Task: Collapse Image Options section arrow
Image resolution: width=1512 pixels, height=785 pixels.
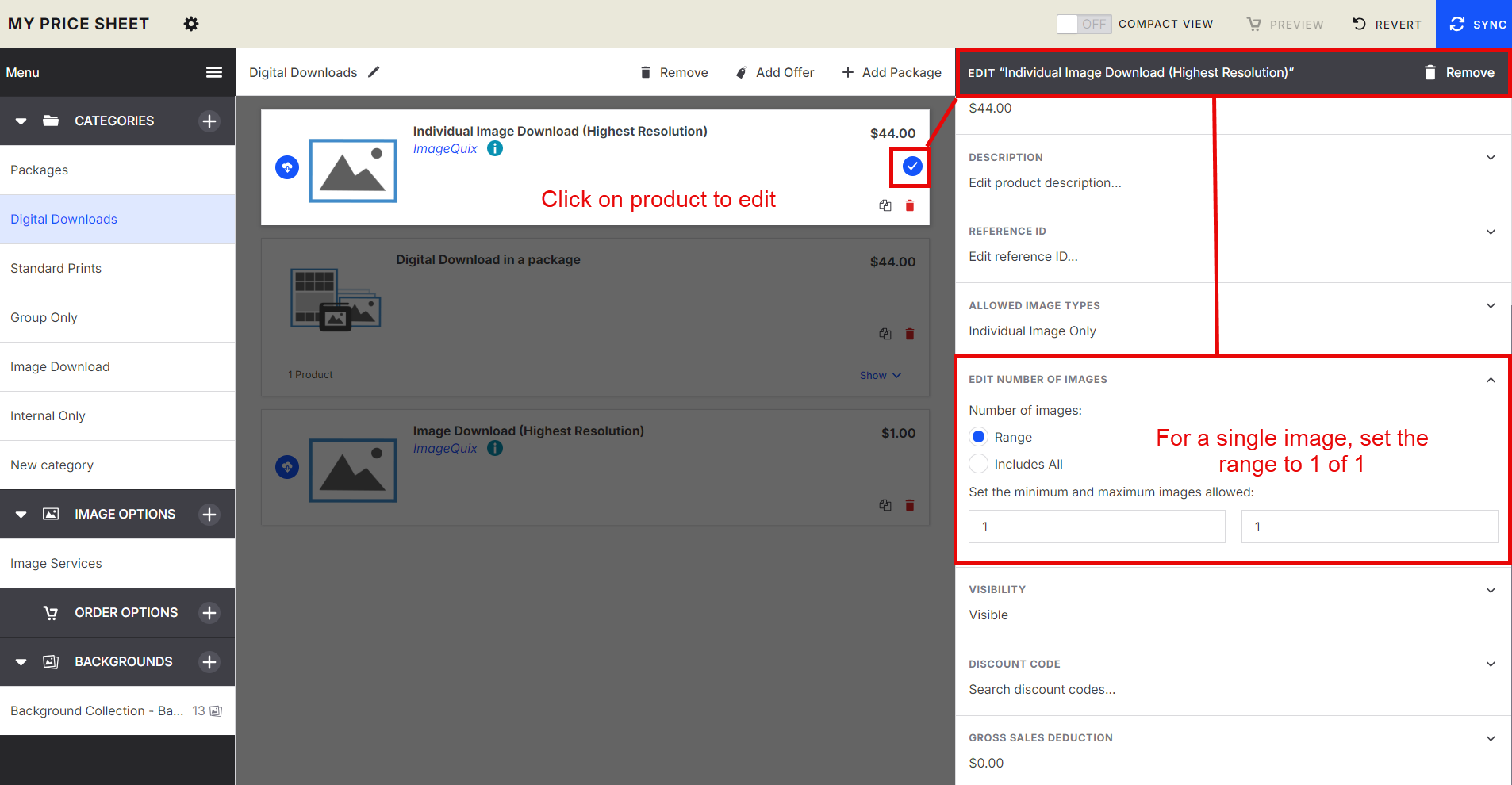Action: (x=21, y=515)
